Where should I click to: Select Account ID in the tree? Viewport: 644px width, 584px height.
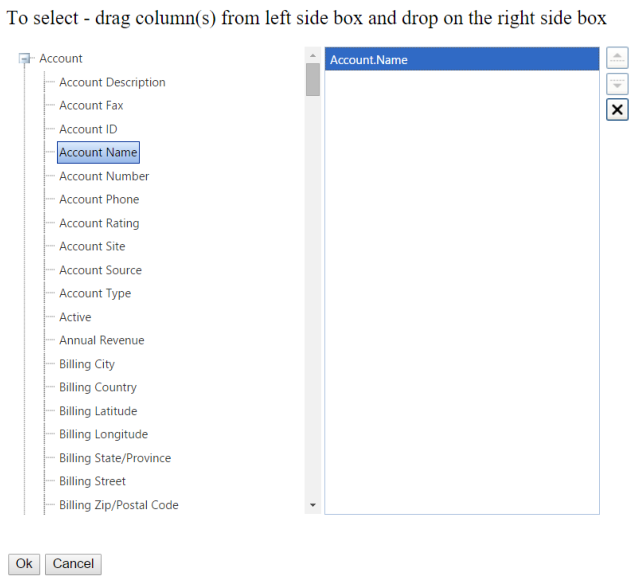click(x=88, y=129)
